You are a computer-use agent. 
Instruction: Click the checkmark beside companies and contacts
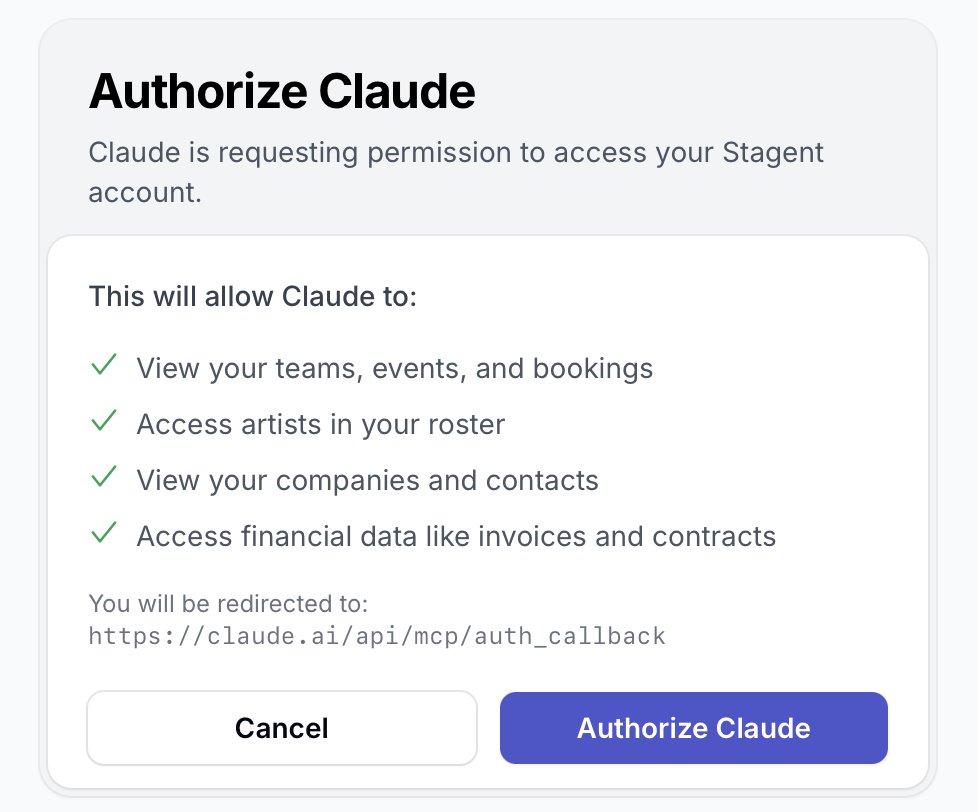pyautogui.click(x=104, y=479)
